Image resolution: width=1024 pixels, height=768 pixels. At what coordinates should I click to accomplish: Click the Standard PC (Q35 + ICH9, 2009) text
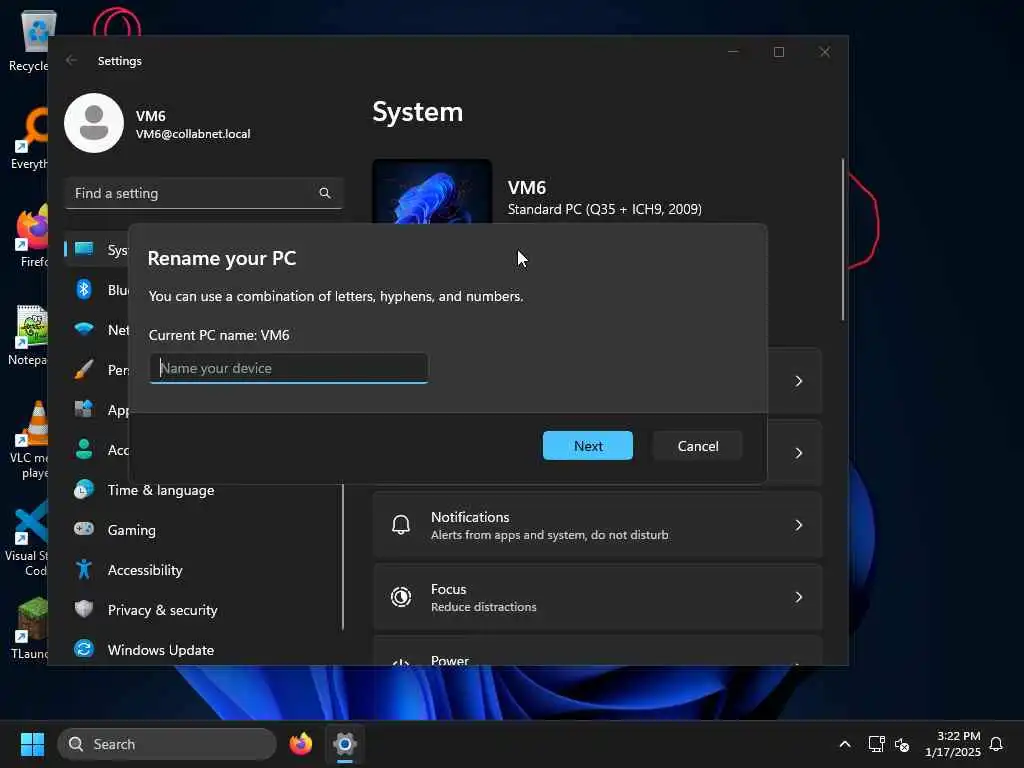[605, 209]
